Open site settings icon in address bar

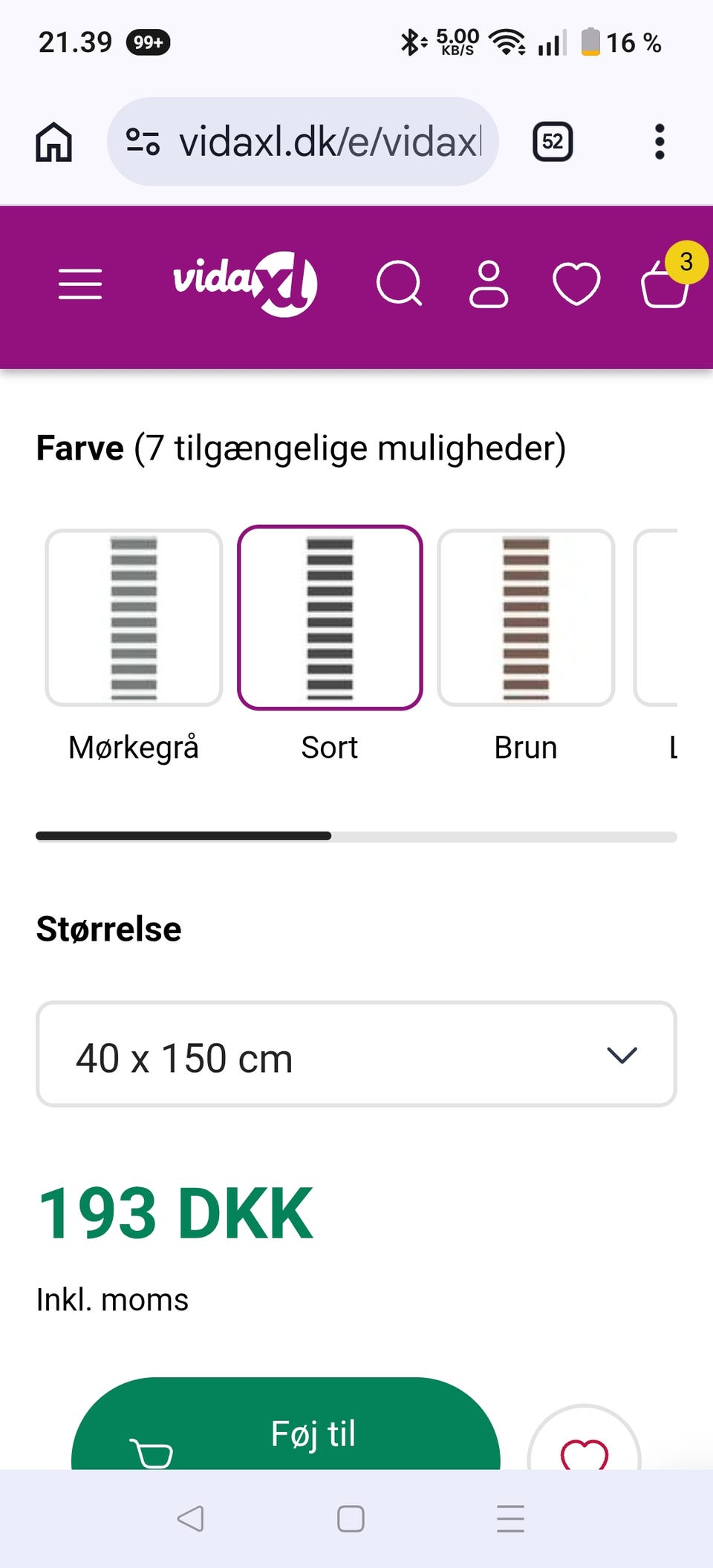pos(143,141)
